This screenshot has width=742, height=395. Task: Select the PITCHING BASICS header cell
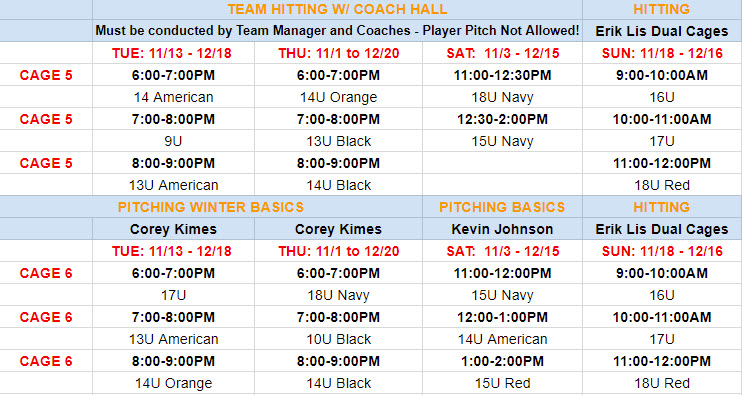tap(502, 207)
